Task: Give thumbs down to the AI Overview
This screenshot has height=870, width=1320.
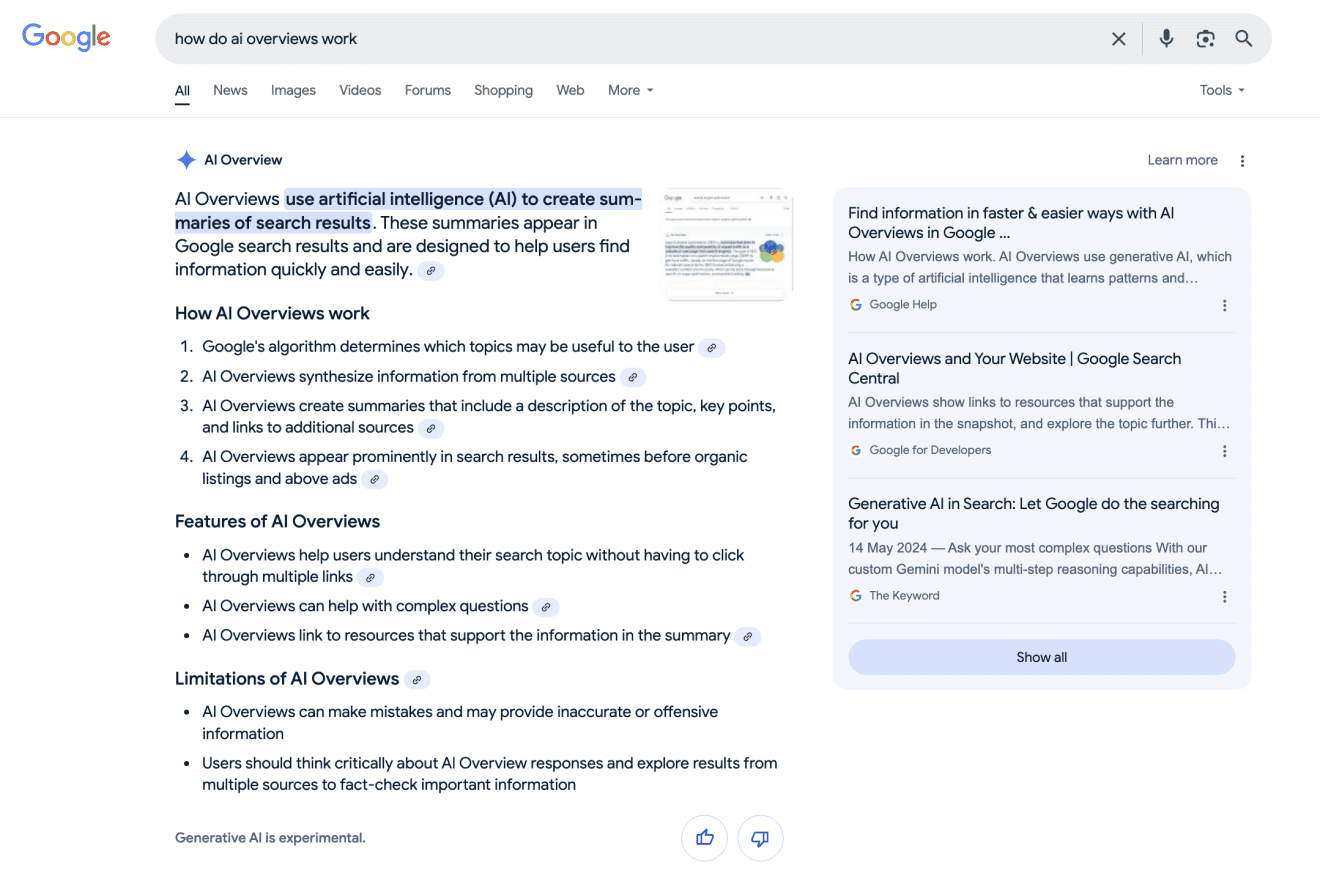Action: click(760, 838)
